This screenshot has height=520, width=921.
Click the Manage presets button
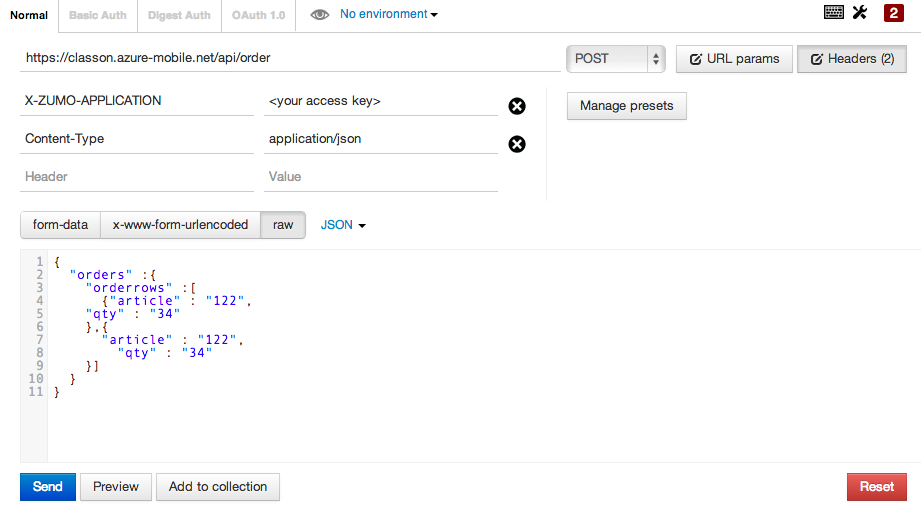coord(626,106)
